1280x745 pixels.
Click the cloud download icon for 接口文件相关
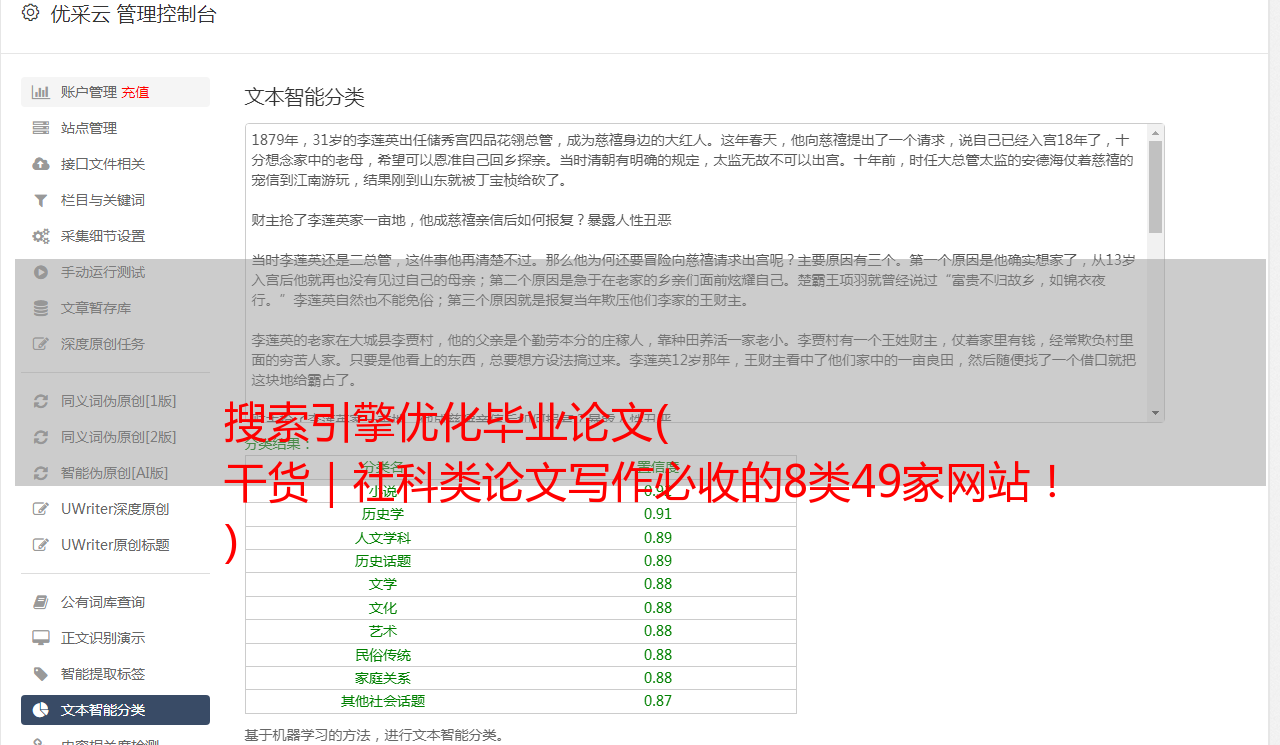(x=41, y=164)
